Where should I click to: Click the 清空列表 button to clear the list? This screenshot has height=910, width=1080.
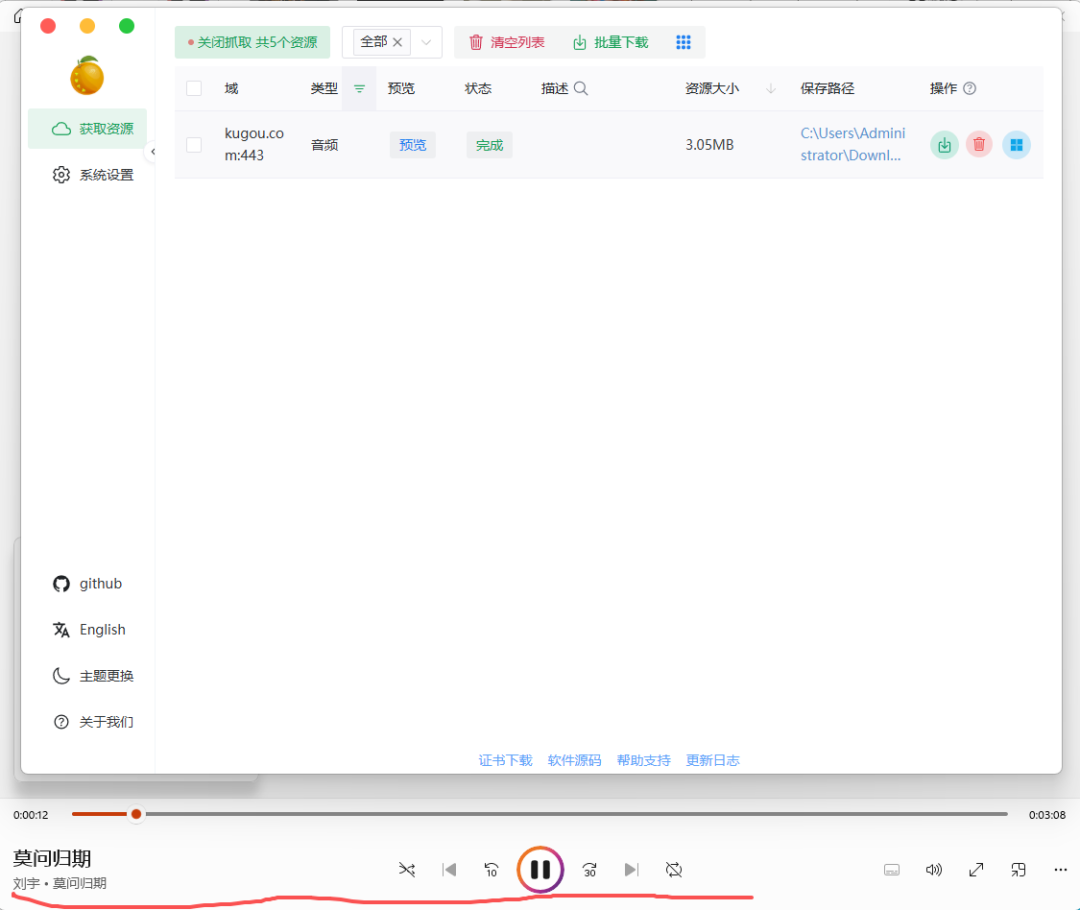[x=504, y=42]
